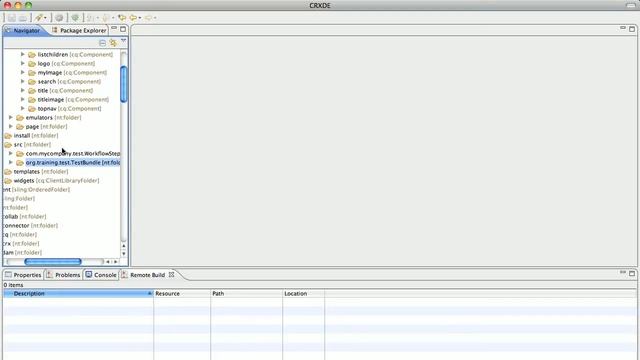Viewport: 640px width, 360px height.
Task: Click the Navigator scroll-up arrow
Action: pyautogui.click(x=124, y=246)
